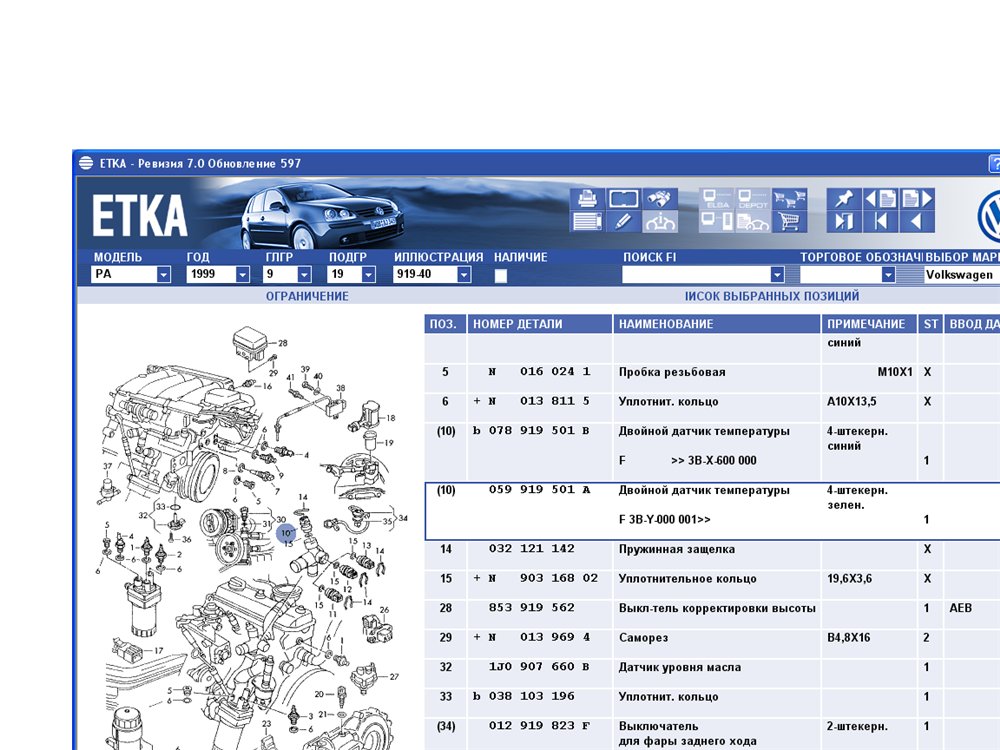Image resolution: width=1000 pixels, height=750 pixels.
Task: Click the Print icon in the toolbar
Action: click(x=587, y=199)
